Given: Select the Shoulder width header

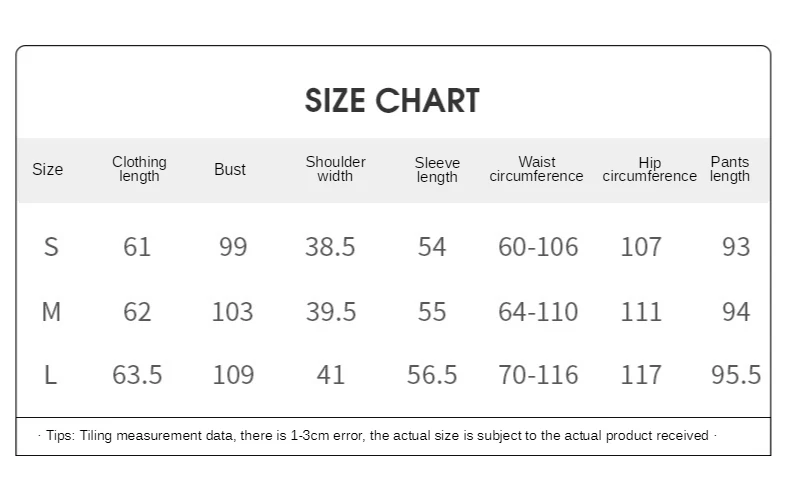Looking at the screenshot, I should [x=336, y=169].
